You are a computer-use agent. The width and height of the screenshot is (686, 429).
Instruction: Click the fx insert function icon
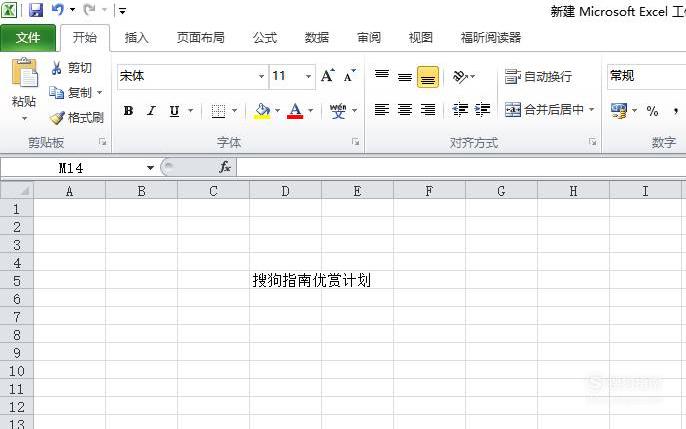(225, 167)
